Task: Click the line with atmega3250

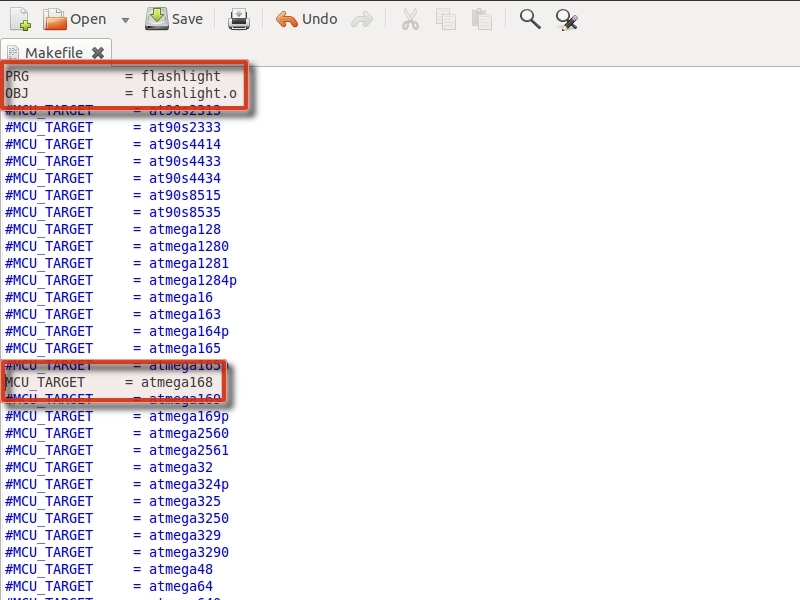Action: [x=117, y=518]
